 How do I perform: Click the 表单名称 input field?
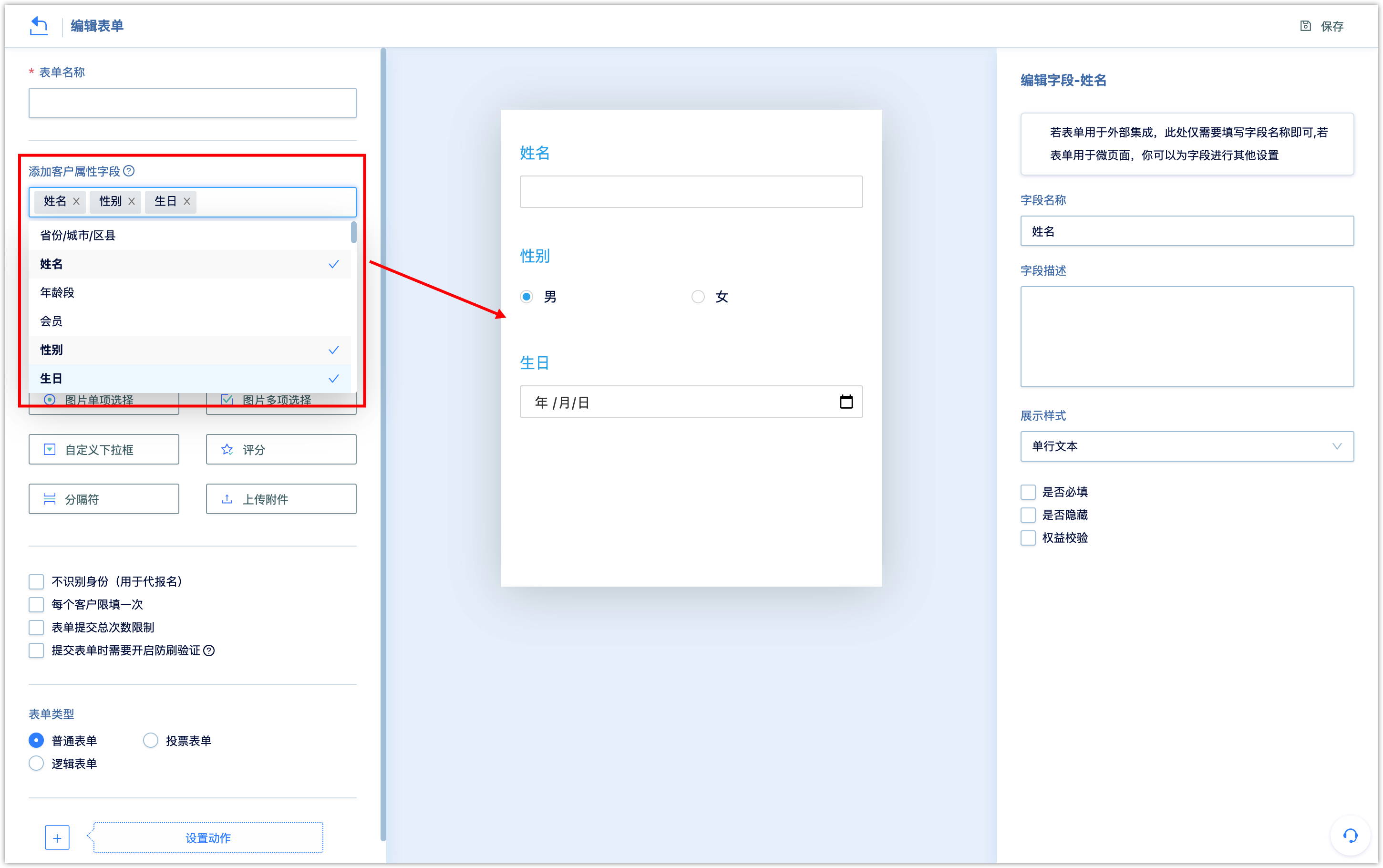[x=193, y=103]
